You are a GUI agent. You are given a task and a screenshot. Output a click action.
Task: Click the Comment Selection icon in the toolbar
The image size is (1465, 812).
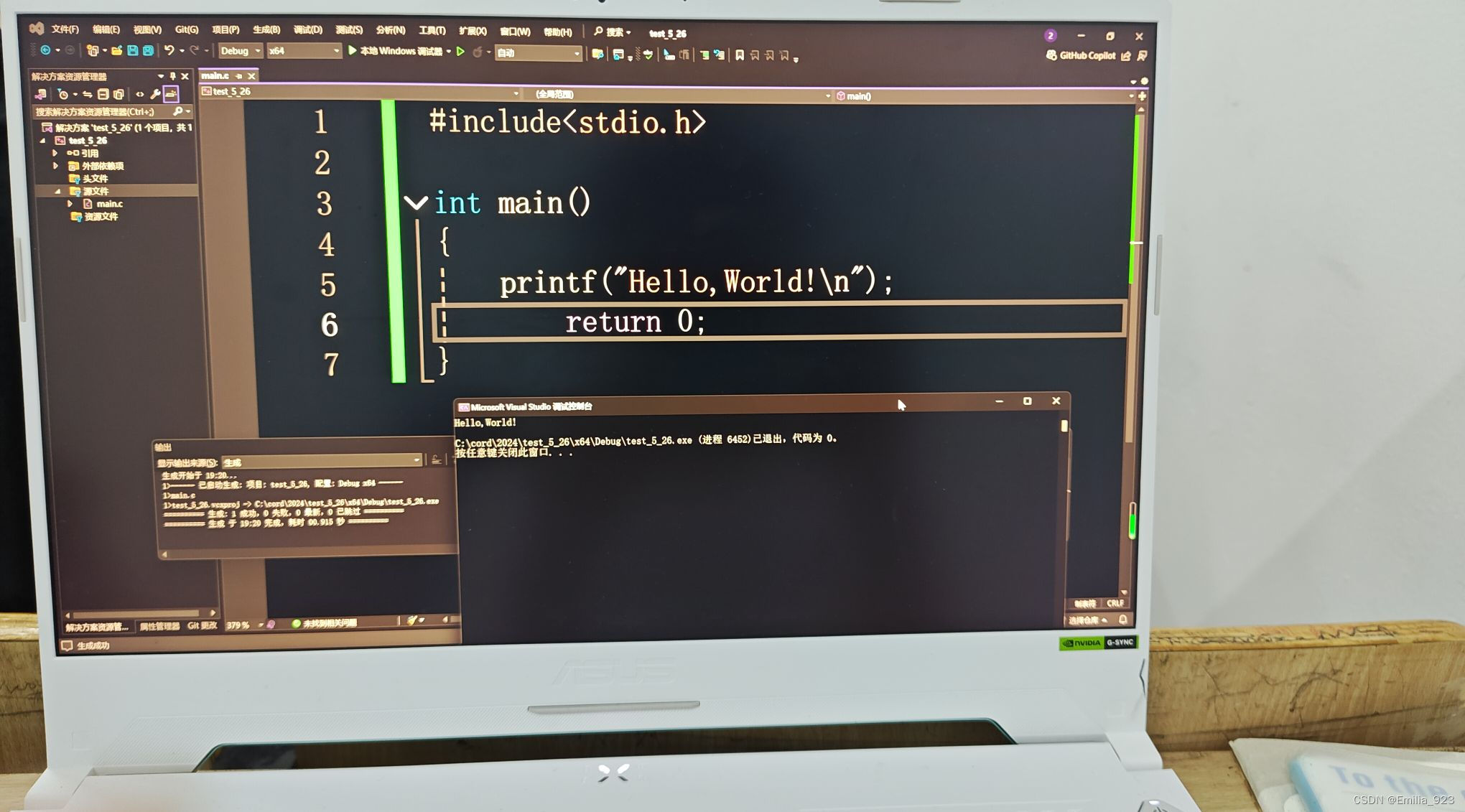coord(704,55)
